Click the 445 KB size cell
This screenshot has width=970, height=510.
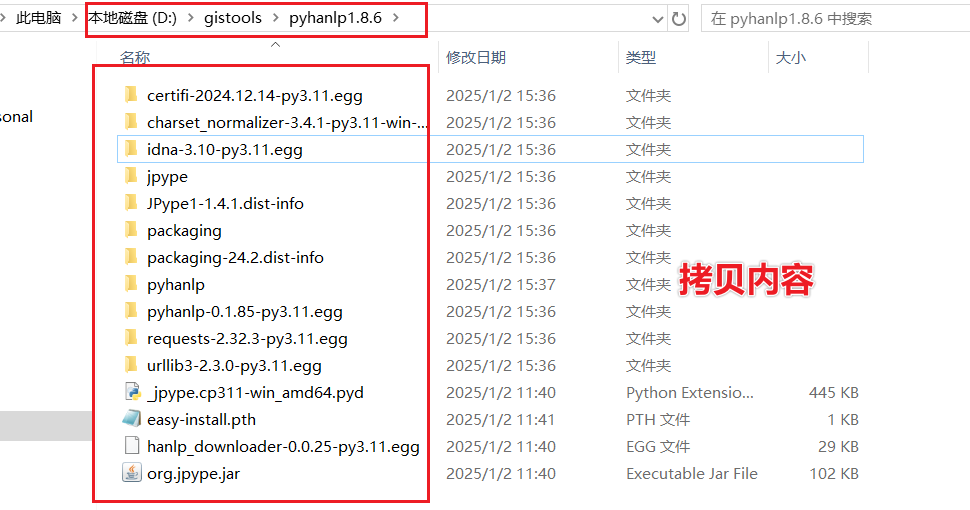tap(834, 392)
